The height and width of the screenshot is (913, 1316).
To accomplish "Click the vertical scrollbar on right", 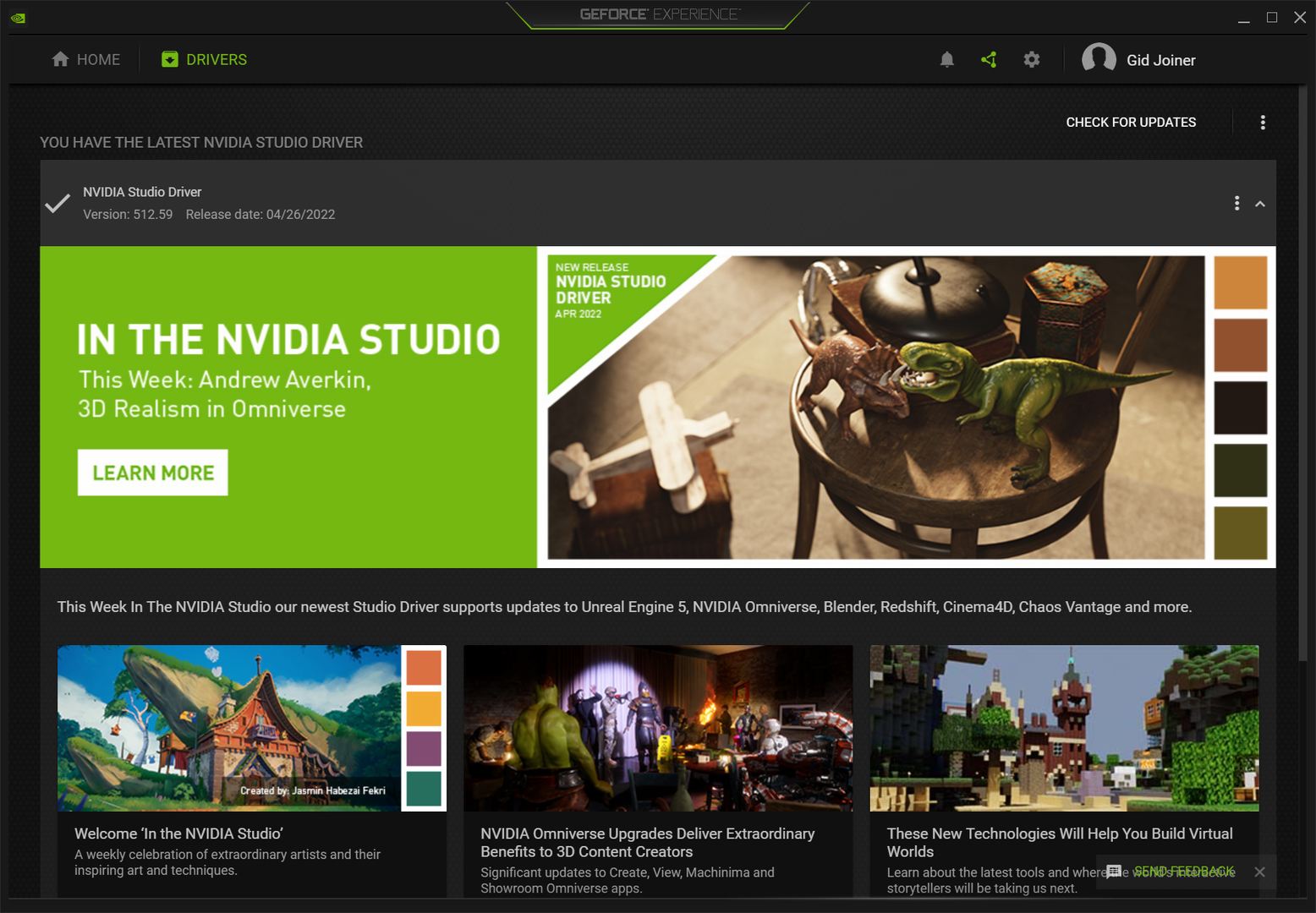I will (x=1302, y=372).
